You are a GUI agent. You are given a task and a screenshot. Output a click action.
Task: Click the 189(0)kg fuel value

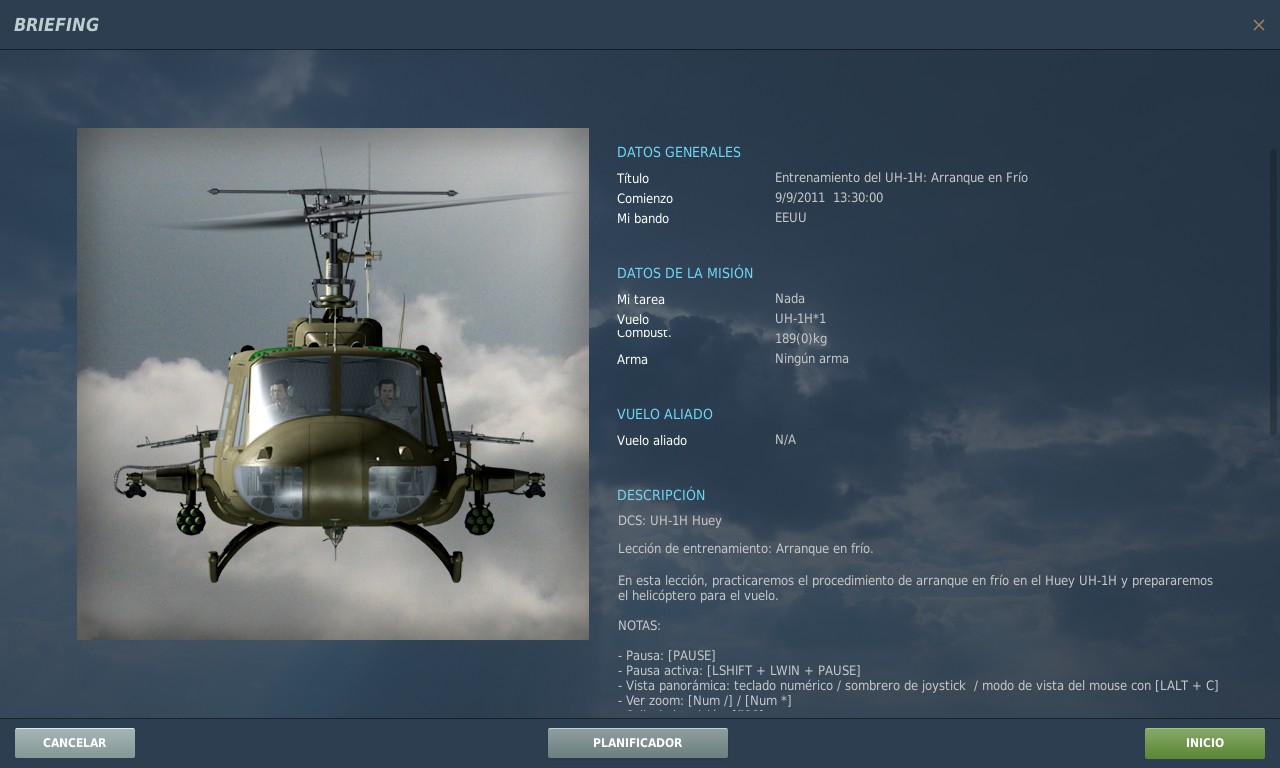click(800, 339)
